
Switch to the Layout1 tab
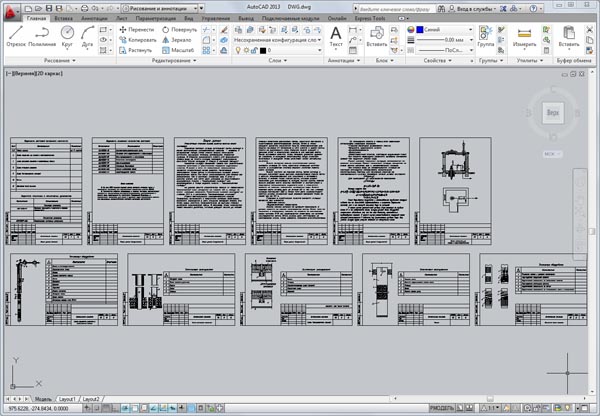pos(67,399)
